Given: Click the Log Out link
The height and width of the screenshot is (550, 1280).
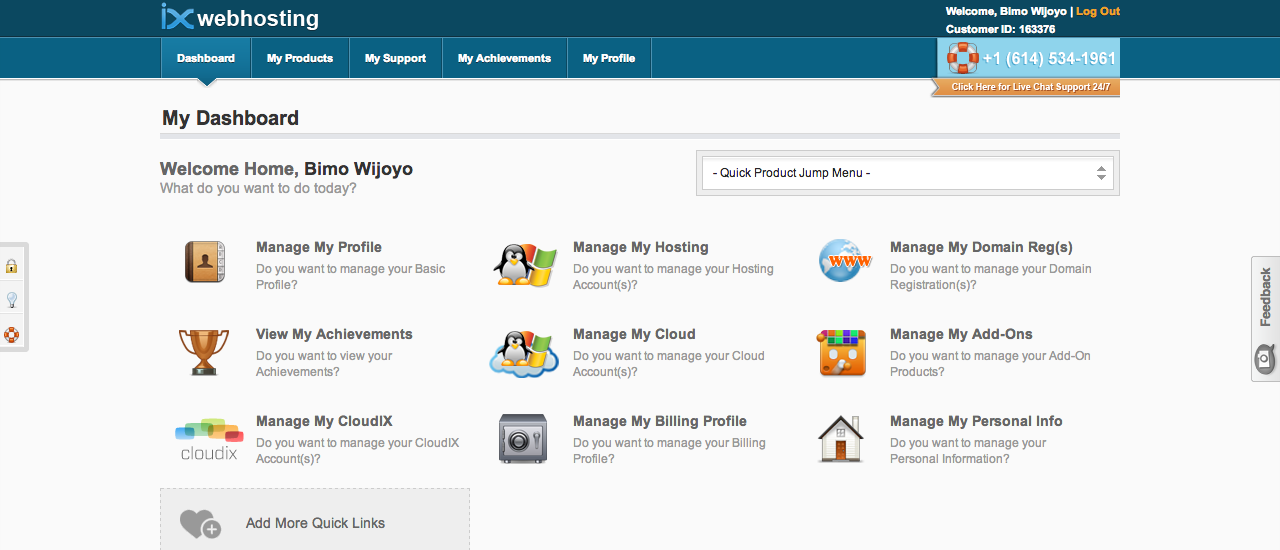Looking at the screenshot, I should (x=1098, y=11).
